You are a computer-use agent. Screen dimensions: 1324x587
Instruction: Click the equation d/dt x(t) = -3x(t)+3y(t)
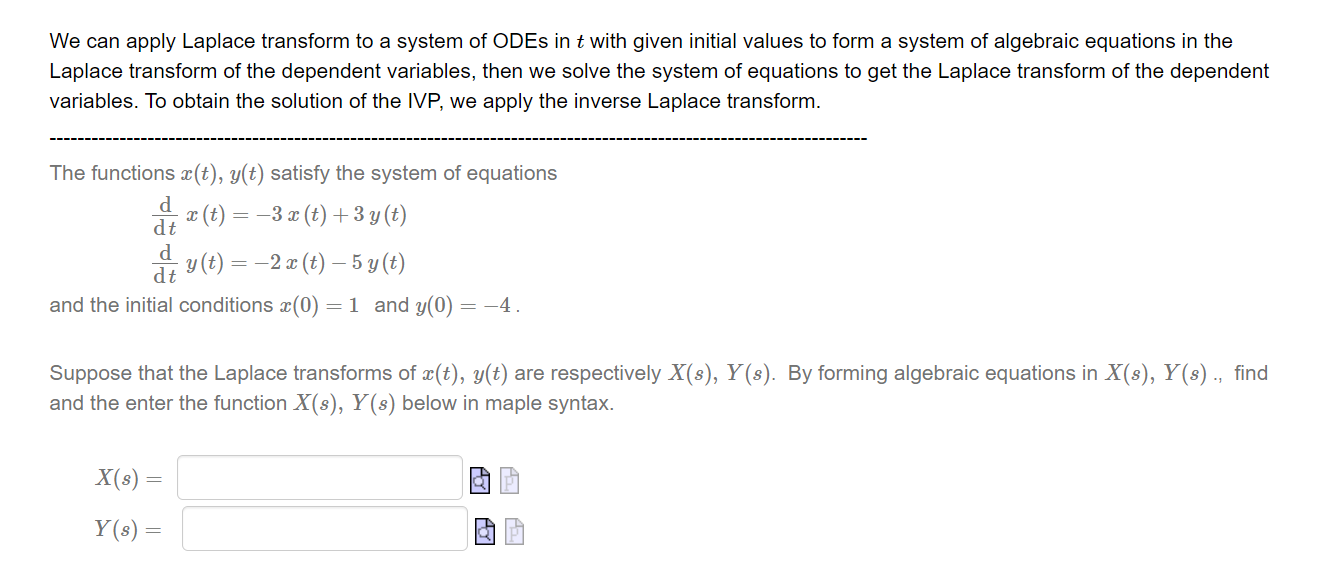point(280,214)
